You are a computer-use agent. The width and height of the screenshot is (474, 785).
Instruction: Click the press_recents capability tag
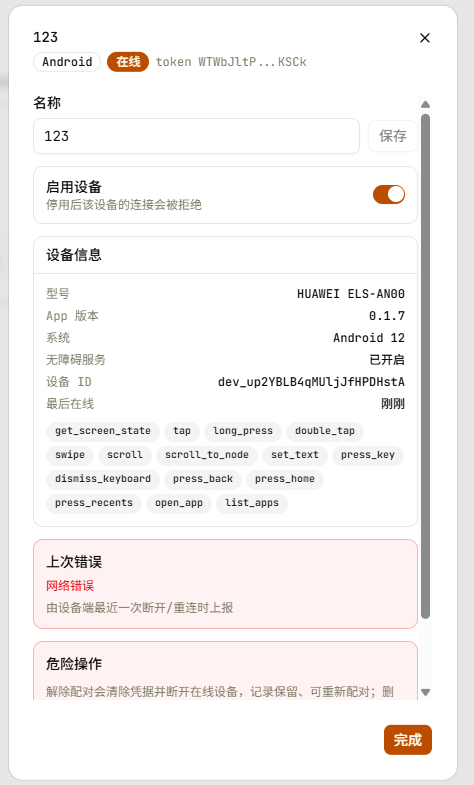(94, 503)
